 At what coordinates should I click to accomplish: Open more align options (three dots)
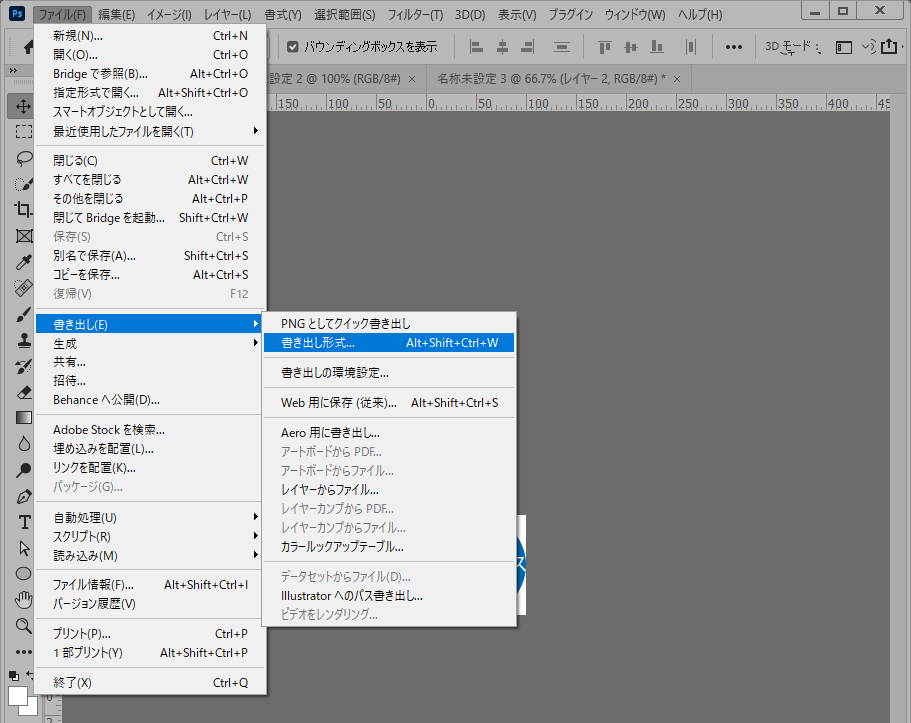734,47
